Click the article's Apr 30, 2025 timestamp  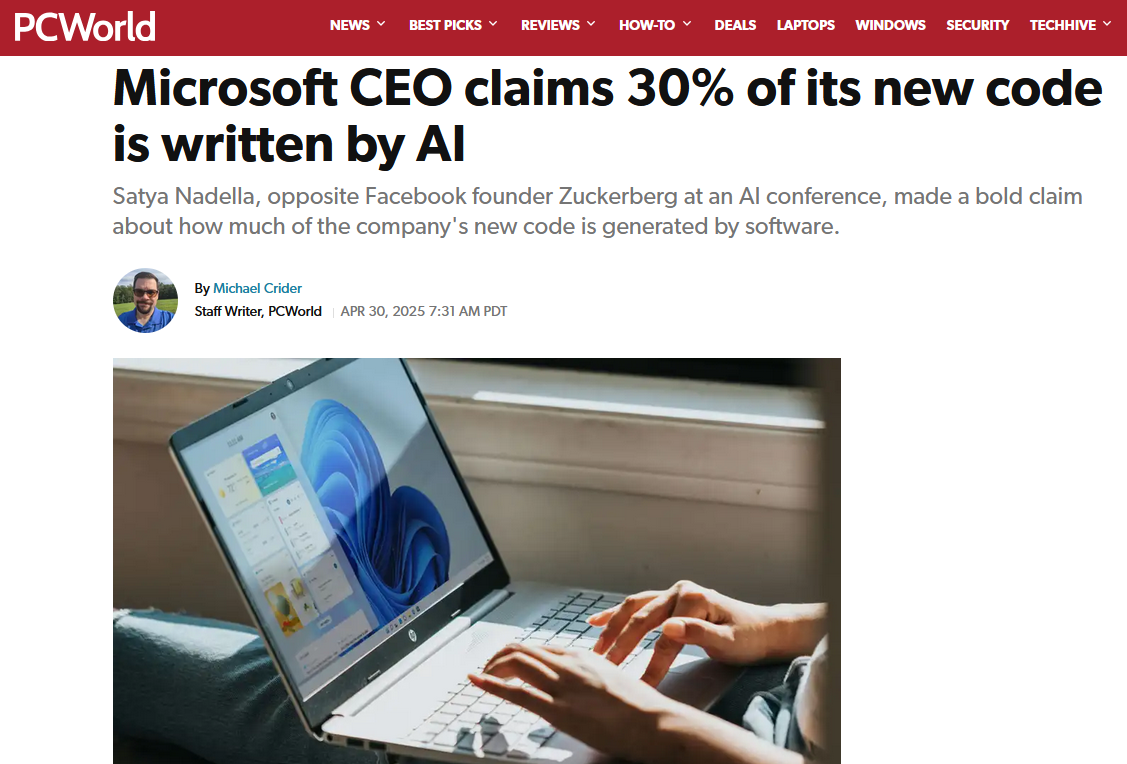pyautogui.click(x=424, y=312)
